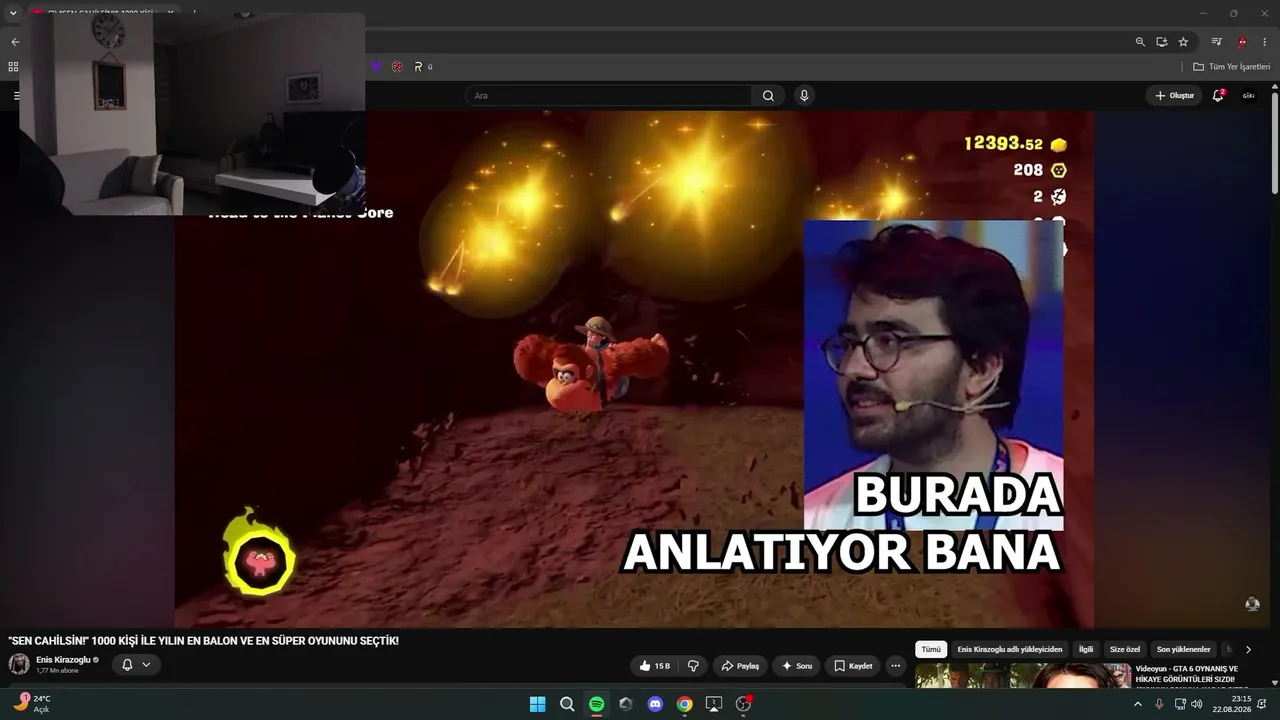
Task: Open volume control in tray
Action: point(1197,704)
